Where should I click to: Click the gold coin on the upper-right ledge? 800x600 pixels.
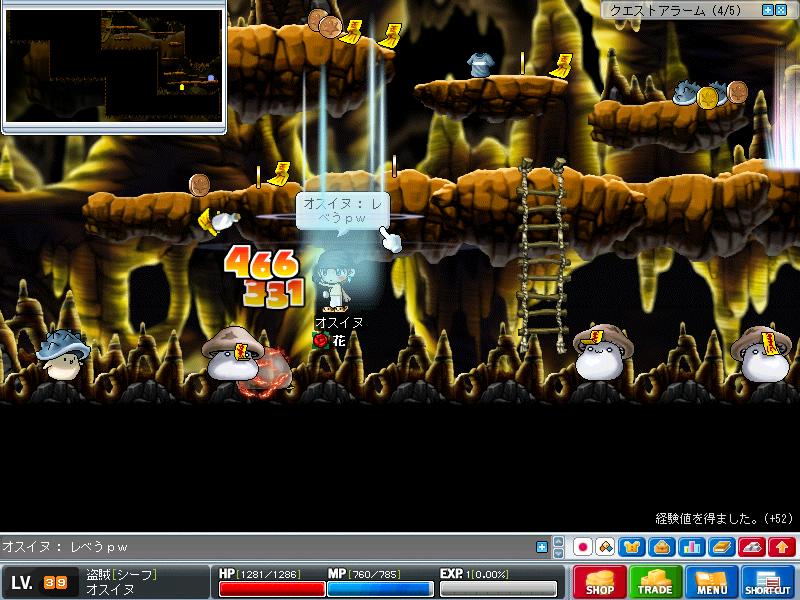tap(707, 96)
